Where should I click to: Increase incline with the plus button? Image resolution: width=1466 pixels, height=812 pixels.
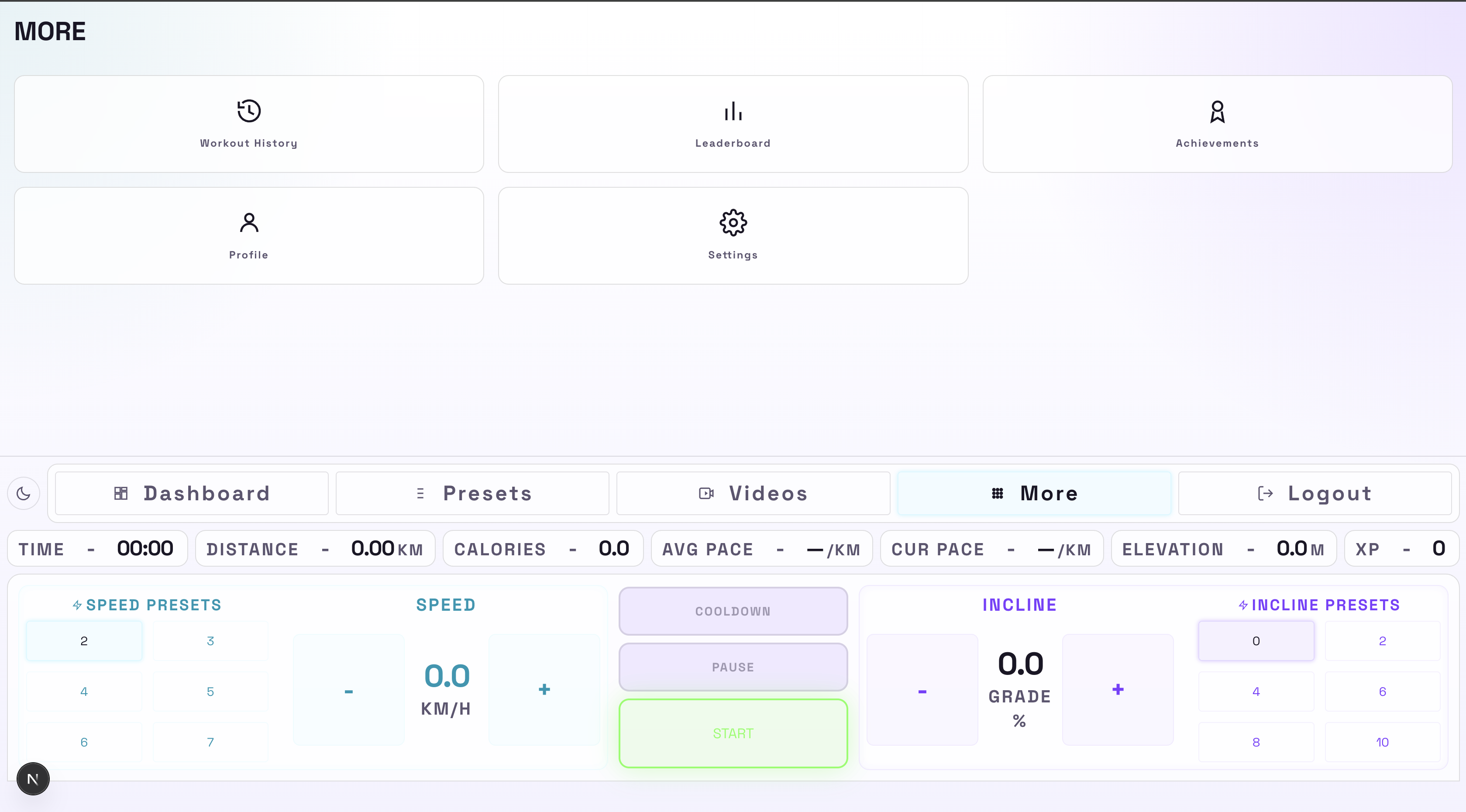(x=1118, y=690)
